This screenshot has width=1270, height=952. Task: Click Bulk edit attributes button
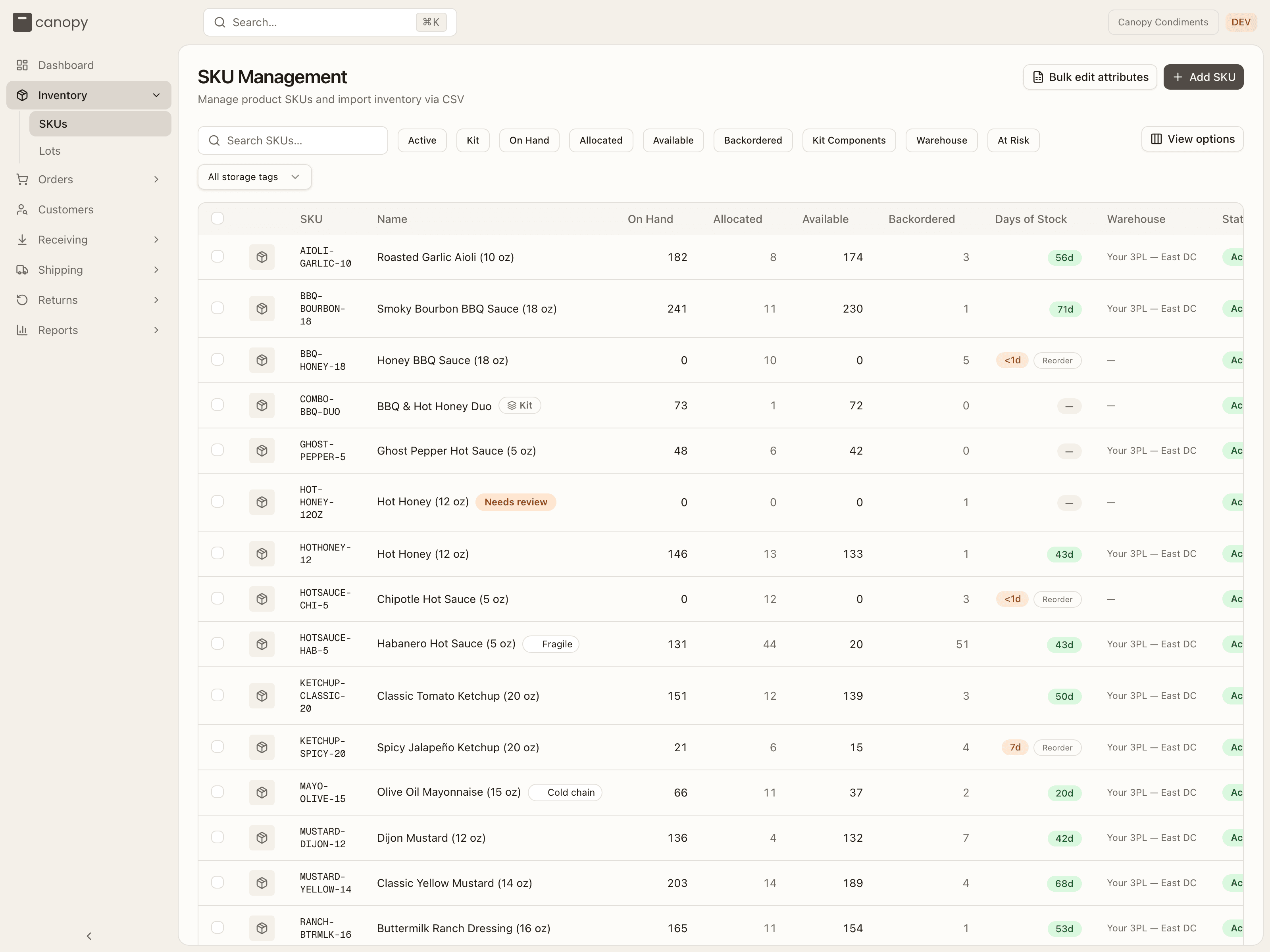pos(1090,77)
